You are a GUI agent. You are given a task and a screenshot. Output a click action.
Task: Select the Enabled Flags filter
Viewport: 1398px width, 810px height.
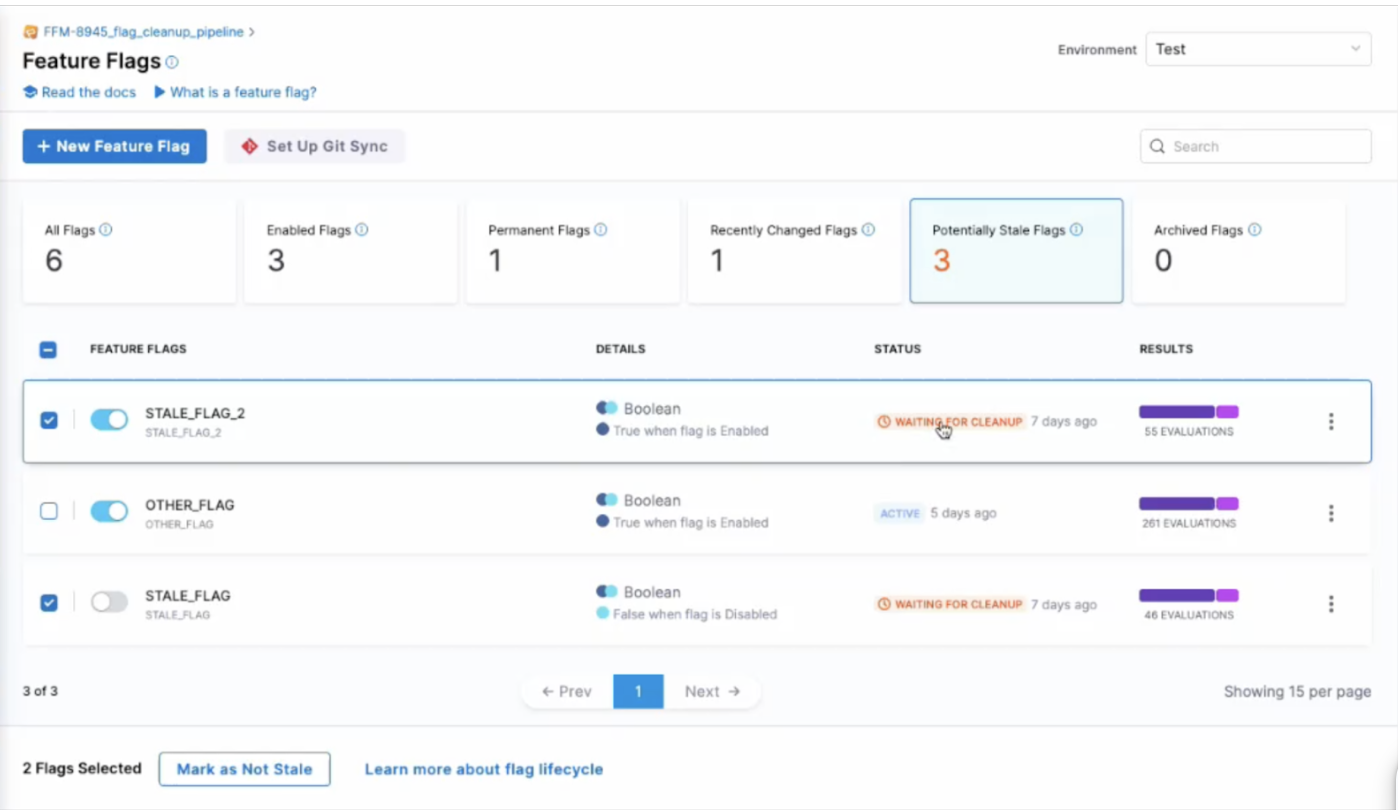point(351,250)
